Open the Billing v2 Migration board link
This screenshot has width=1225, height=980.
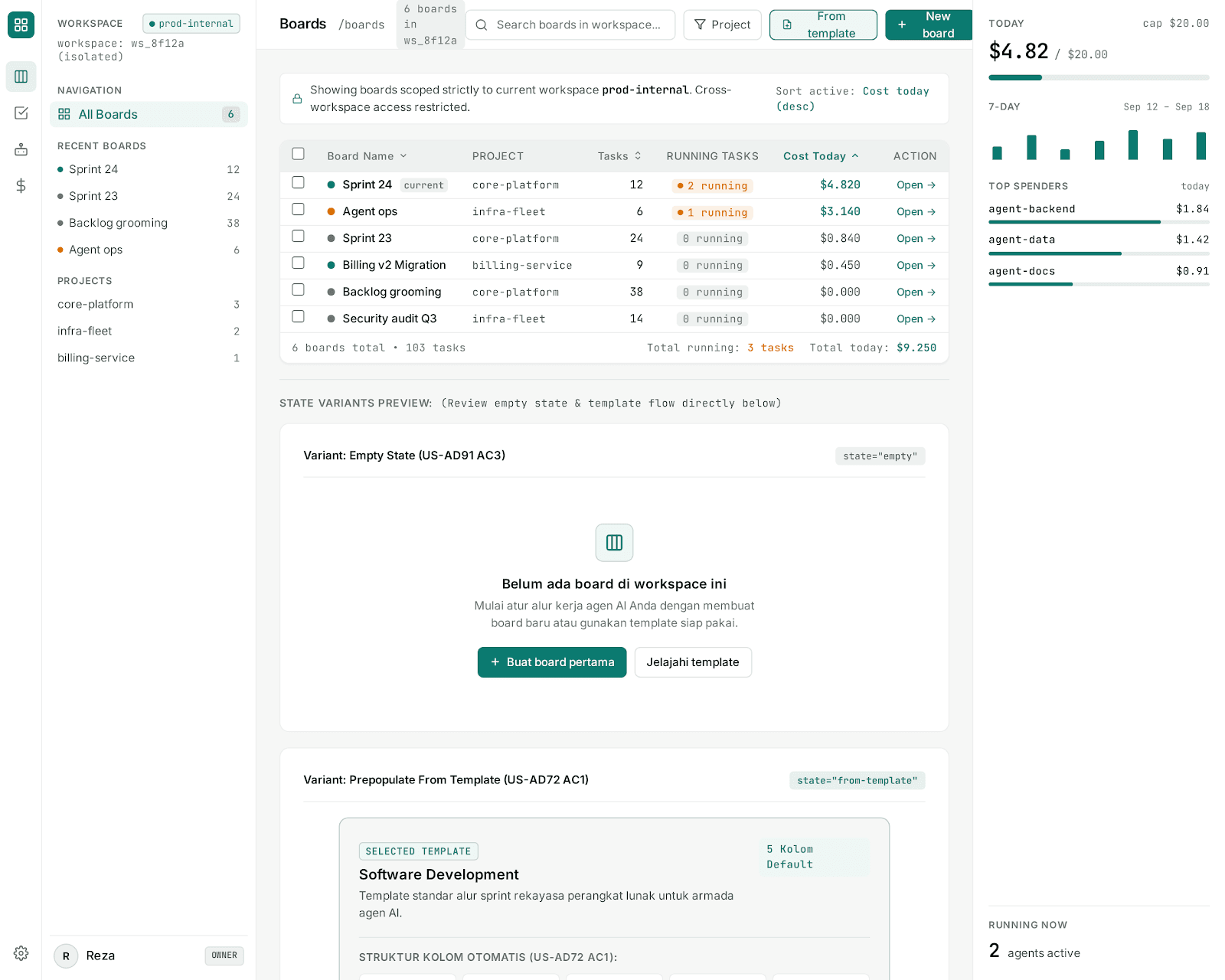coord(916,266)
